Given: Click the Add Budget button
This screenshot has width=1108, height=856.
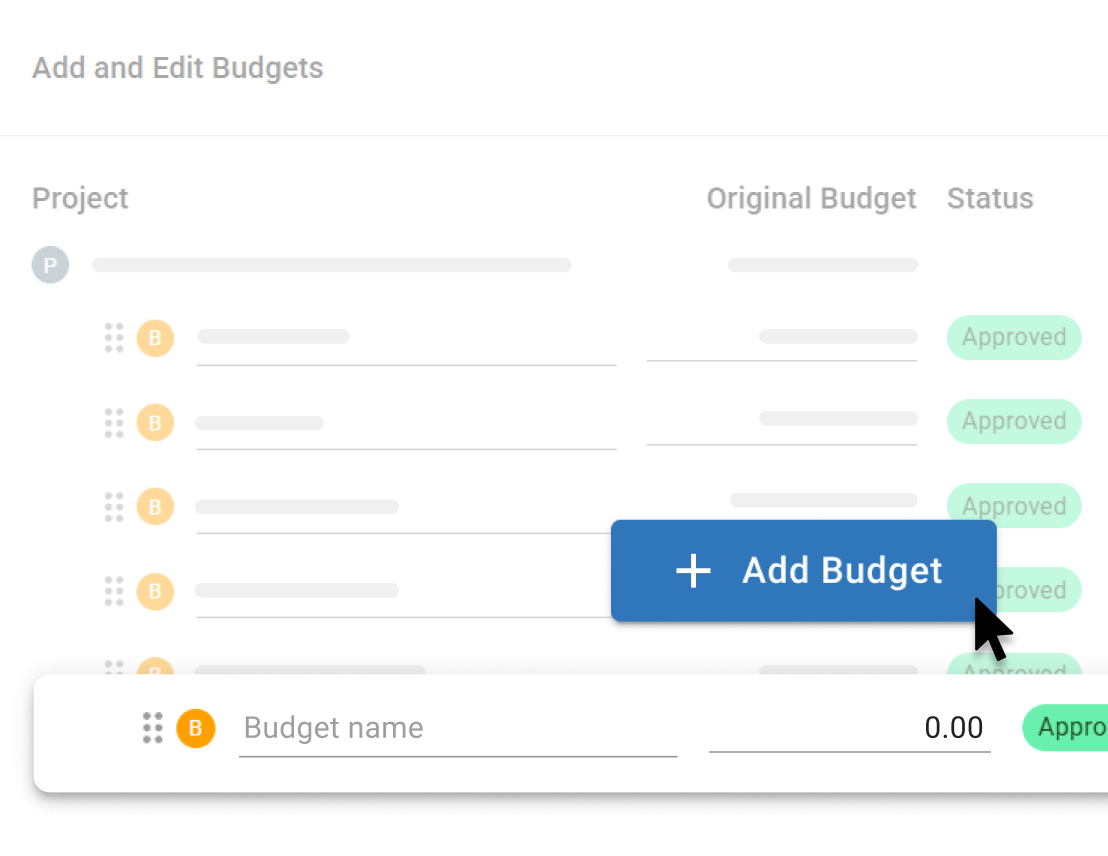Looking at the screenshot, I should pyautogui.click(x=803, y=570).
